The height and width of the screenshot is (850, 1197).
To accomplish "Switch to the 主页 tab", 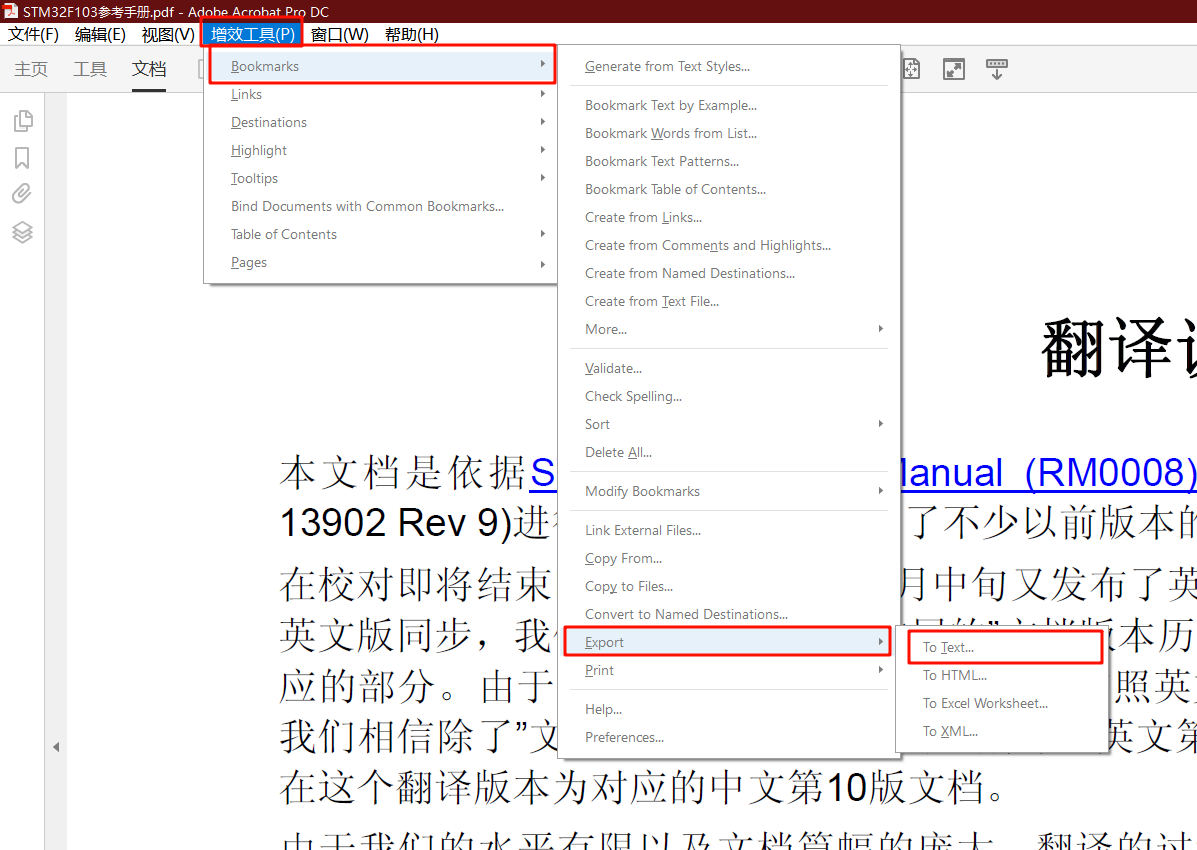I will click(31, 69).
